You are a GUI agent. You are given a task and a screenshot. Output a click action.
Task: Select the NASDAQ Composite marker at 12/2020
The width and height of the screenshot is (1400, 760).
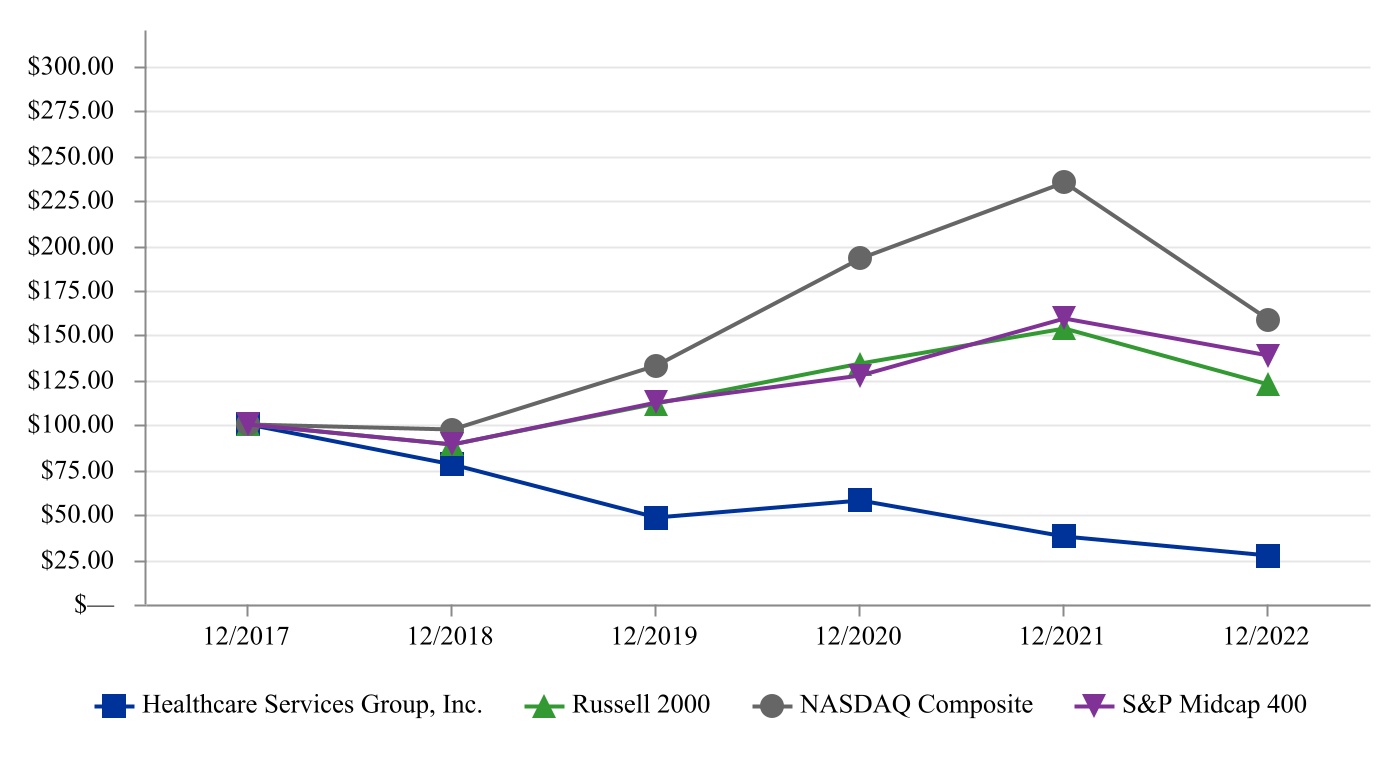coord(860,258)
